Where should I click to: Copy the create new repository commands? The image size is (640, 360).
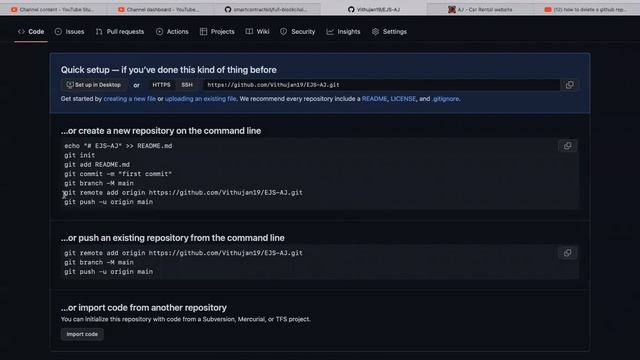[567, 146]
